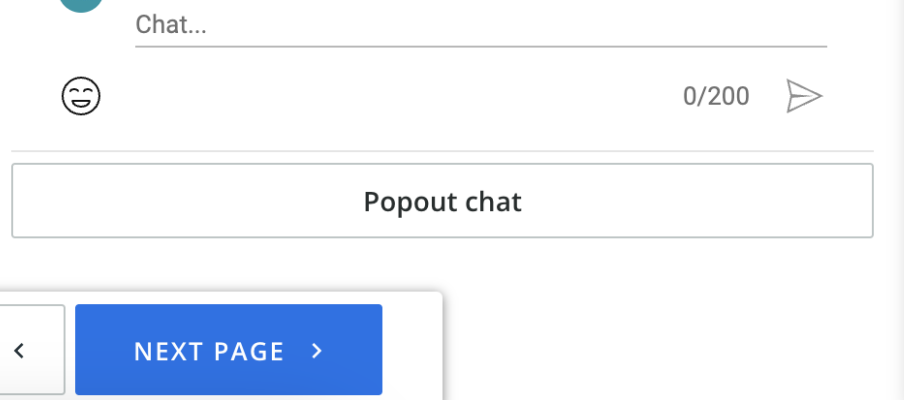Click the 0/200 character counter
Image resolution: width=904 pixels, height=400 pixels.
point(716,96)
